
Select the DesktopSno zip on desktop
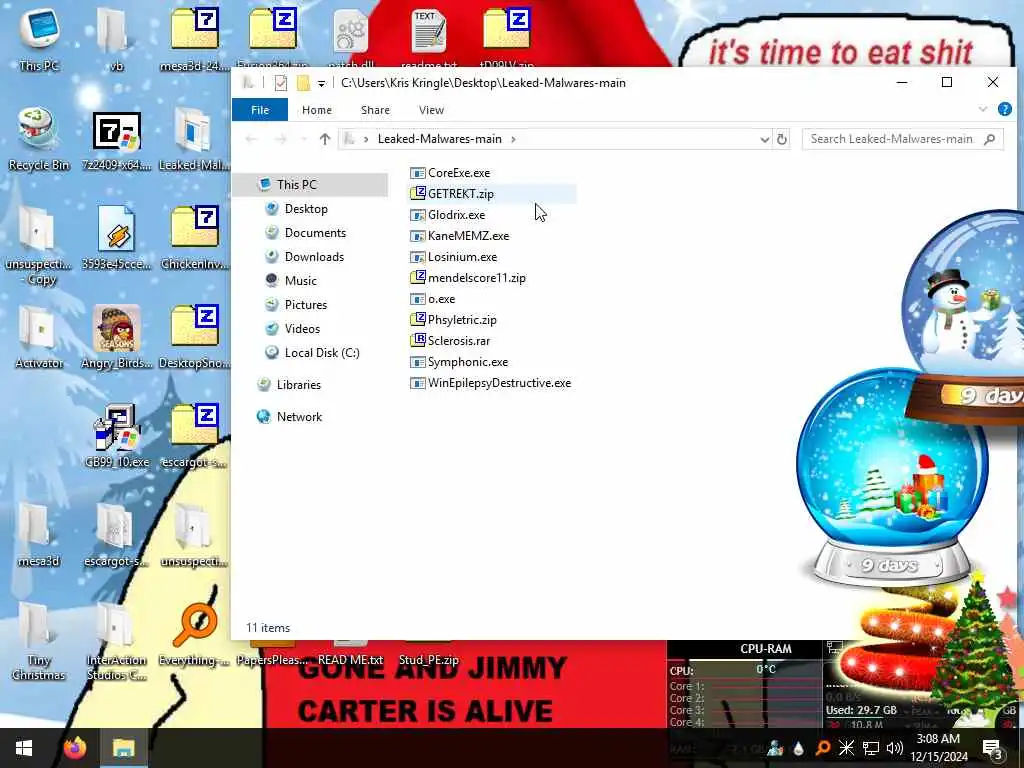tap(194, 338)
